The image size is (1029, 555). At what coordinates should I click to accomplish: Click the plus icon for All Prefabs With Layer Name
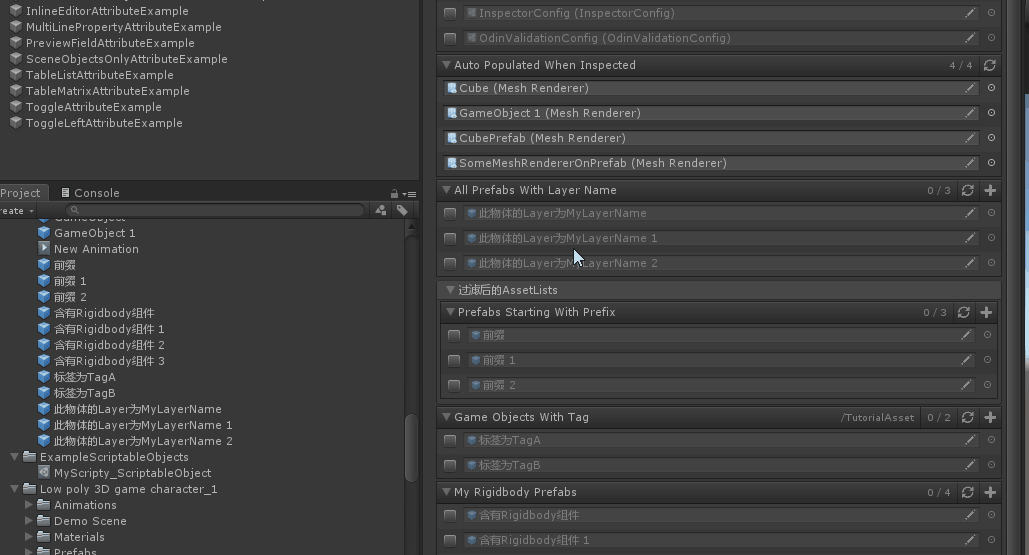[x=990, y=190]
